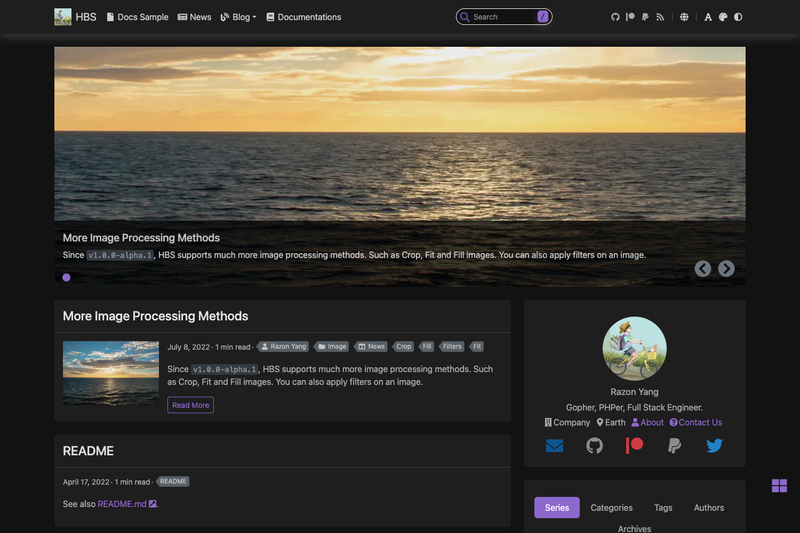Click the Fill tag badge
This screenshot has width=800, height=533.
click(427, 347)
